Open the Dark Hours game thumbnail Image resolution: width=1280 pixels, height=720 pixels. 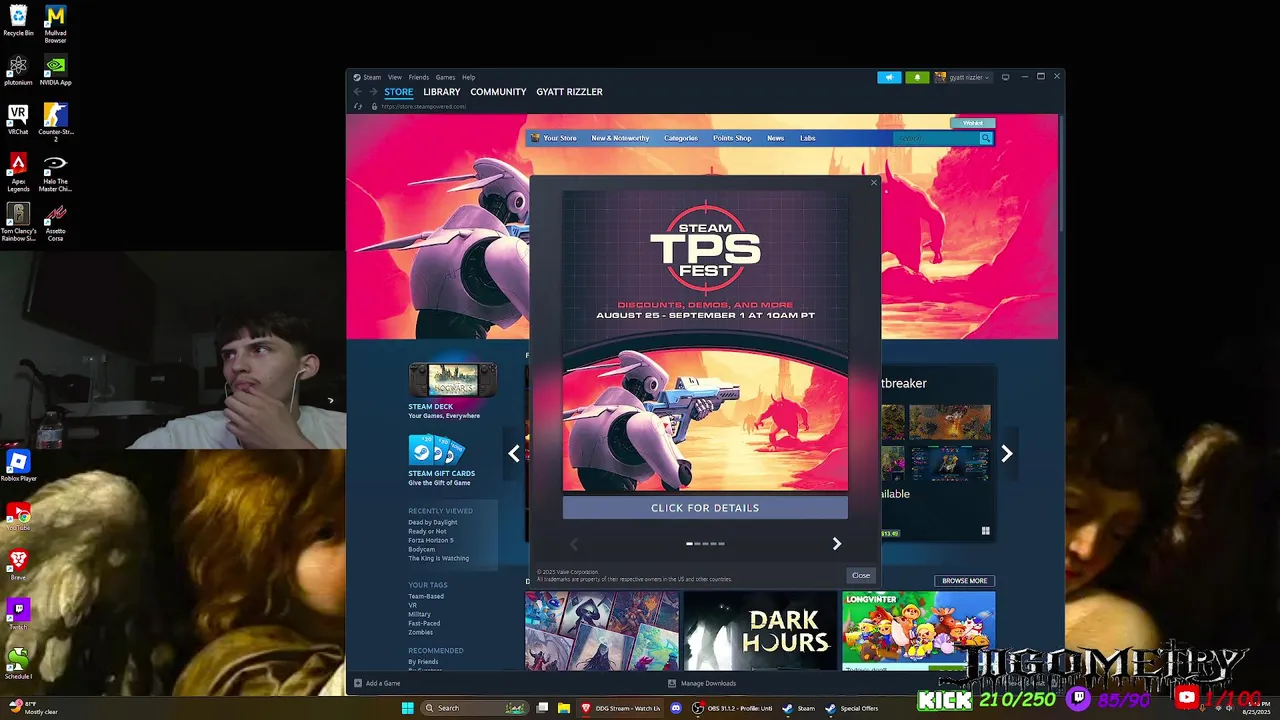tap(760, 631)
